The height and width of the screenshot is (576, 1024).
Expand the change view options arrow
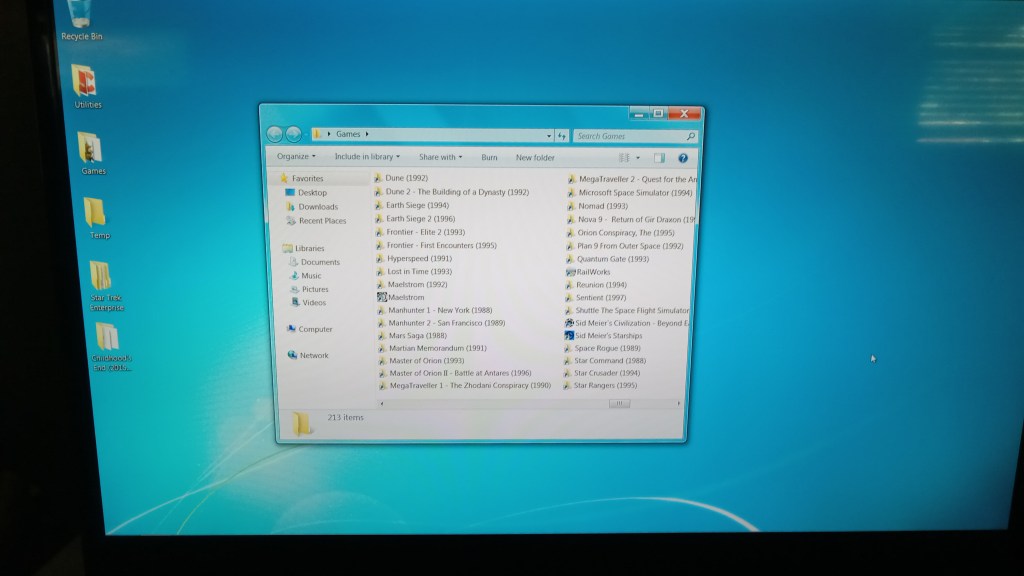(x=638, y=158)
